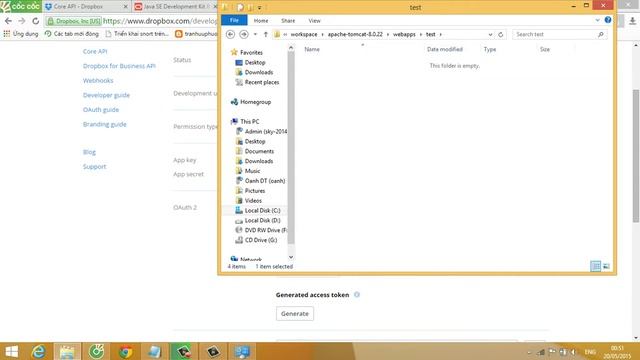Open Dropbox for Business API link
Viewport: 640px width, 360px height.
click(x=119, y=66)
